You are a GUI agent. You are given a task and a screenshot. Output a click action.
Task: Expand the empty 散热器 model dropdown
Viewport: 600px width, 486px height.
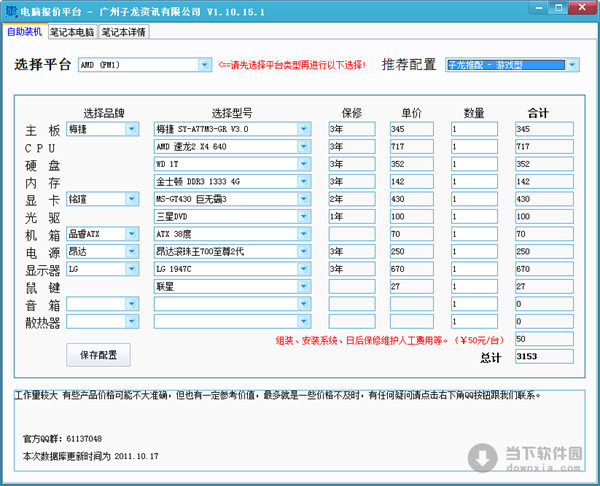tap(303, 321)
